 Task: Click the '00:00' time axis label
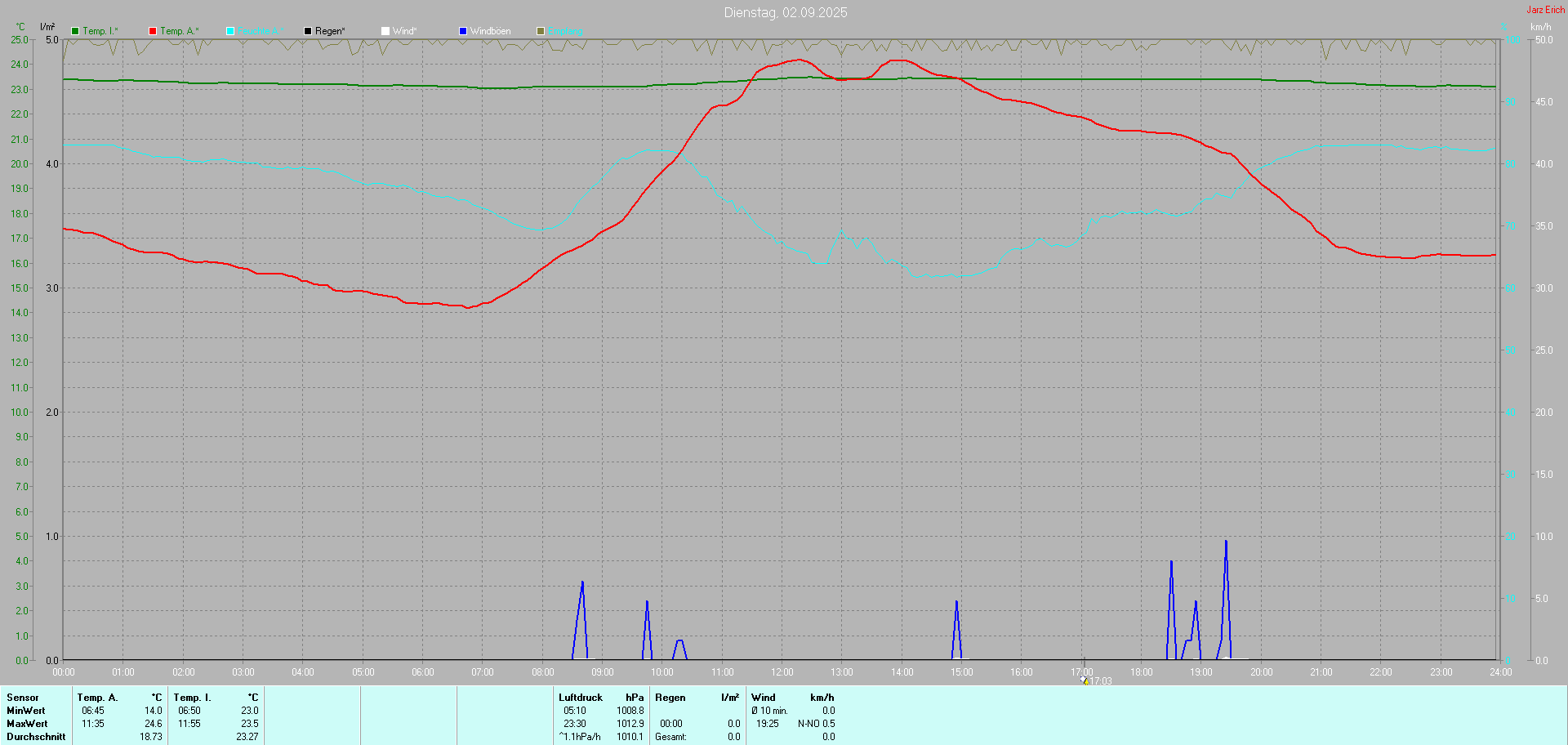pos(64,672)
